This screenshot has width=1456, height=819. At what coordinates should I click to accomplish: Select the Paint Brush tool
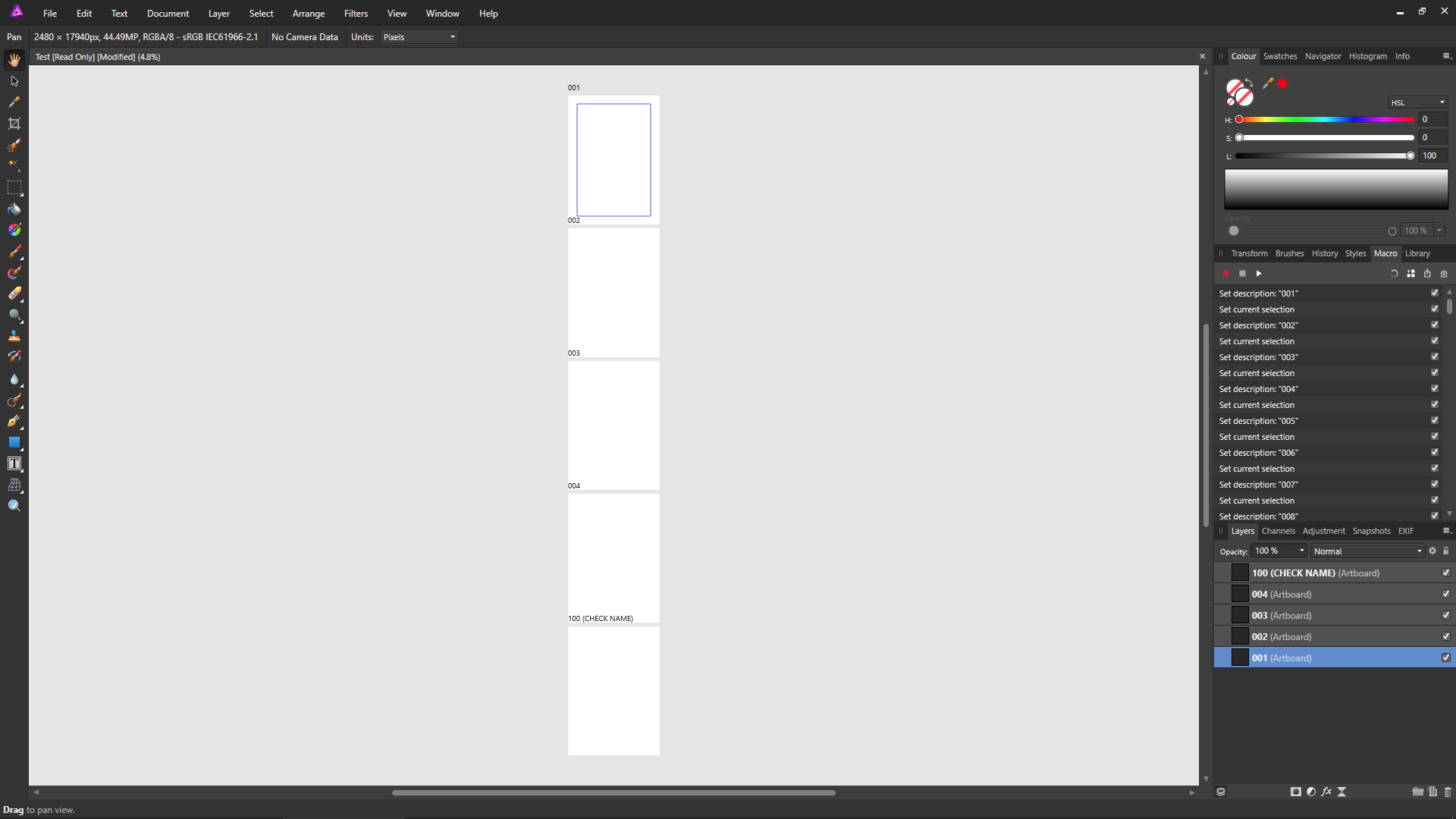[x=14, y=251]
